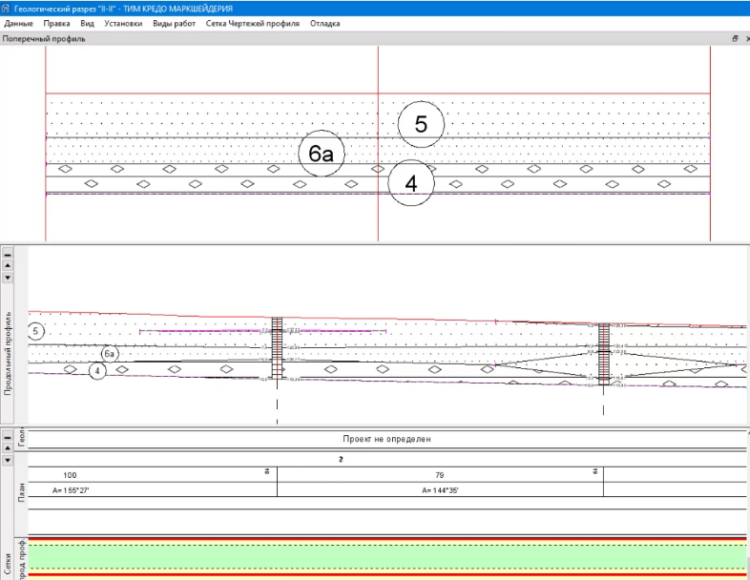Open the Данные menu
Image resolution: width=750 pixels, height=580 pixels.
19,23
